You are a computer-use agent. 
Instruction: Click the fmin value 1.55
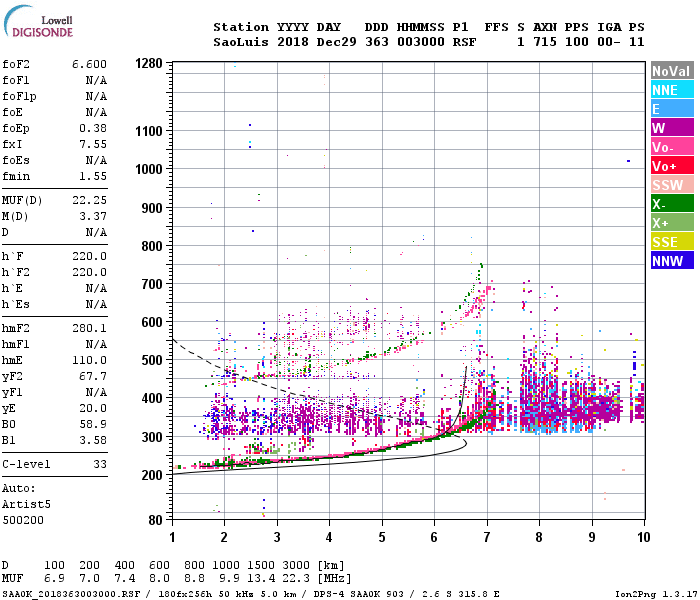pyautogui.click(x=93, y=176)
